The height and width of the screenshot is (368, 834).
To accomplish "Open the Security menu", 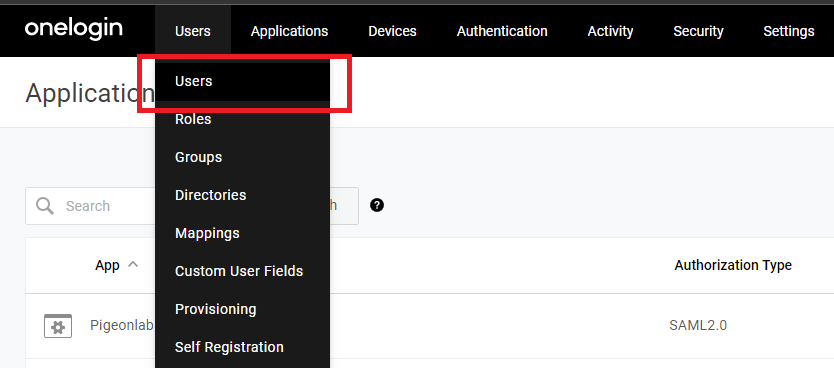I will [698, 31].
